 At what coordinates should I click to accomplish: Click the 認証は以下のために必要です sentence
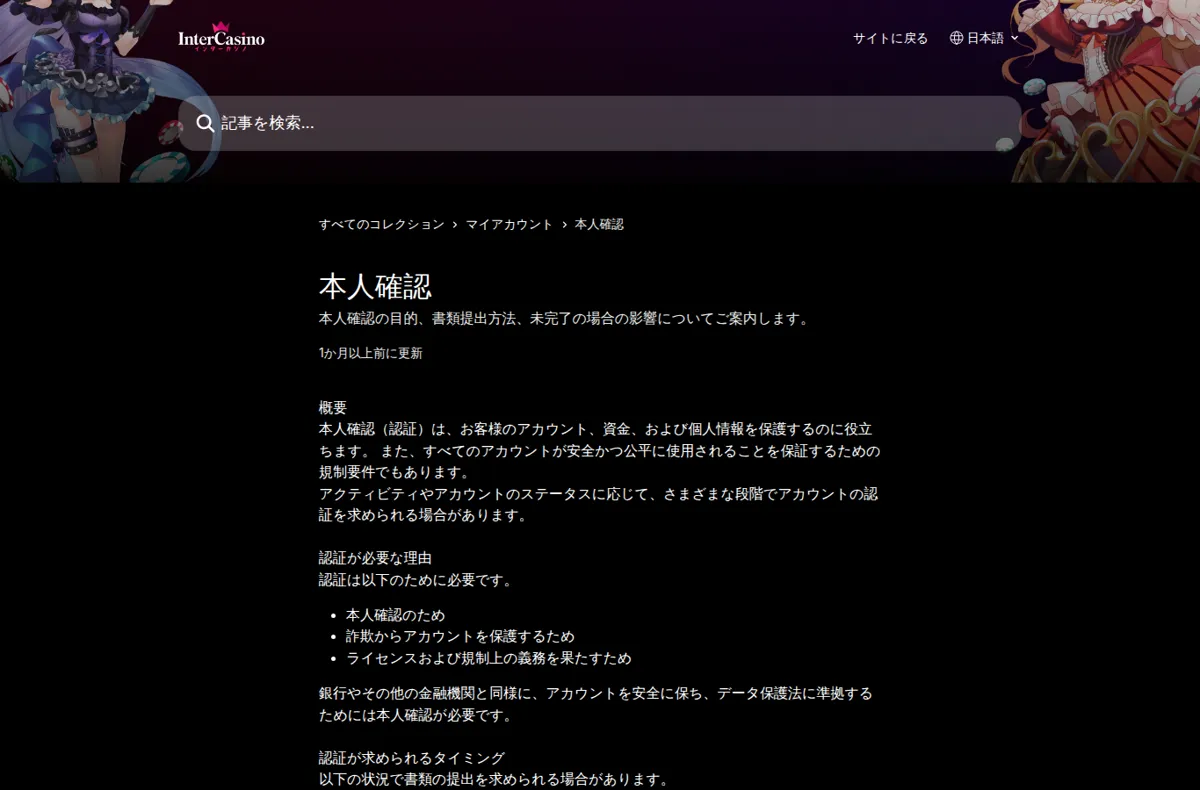[x=416, y=580]
